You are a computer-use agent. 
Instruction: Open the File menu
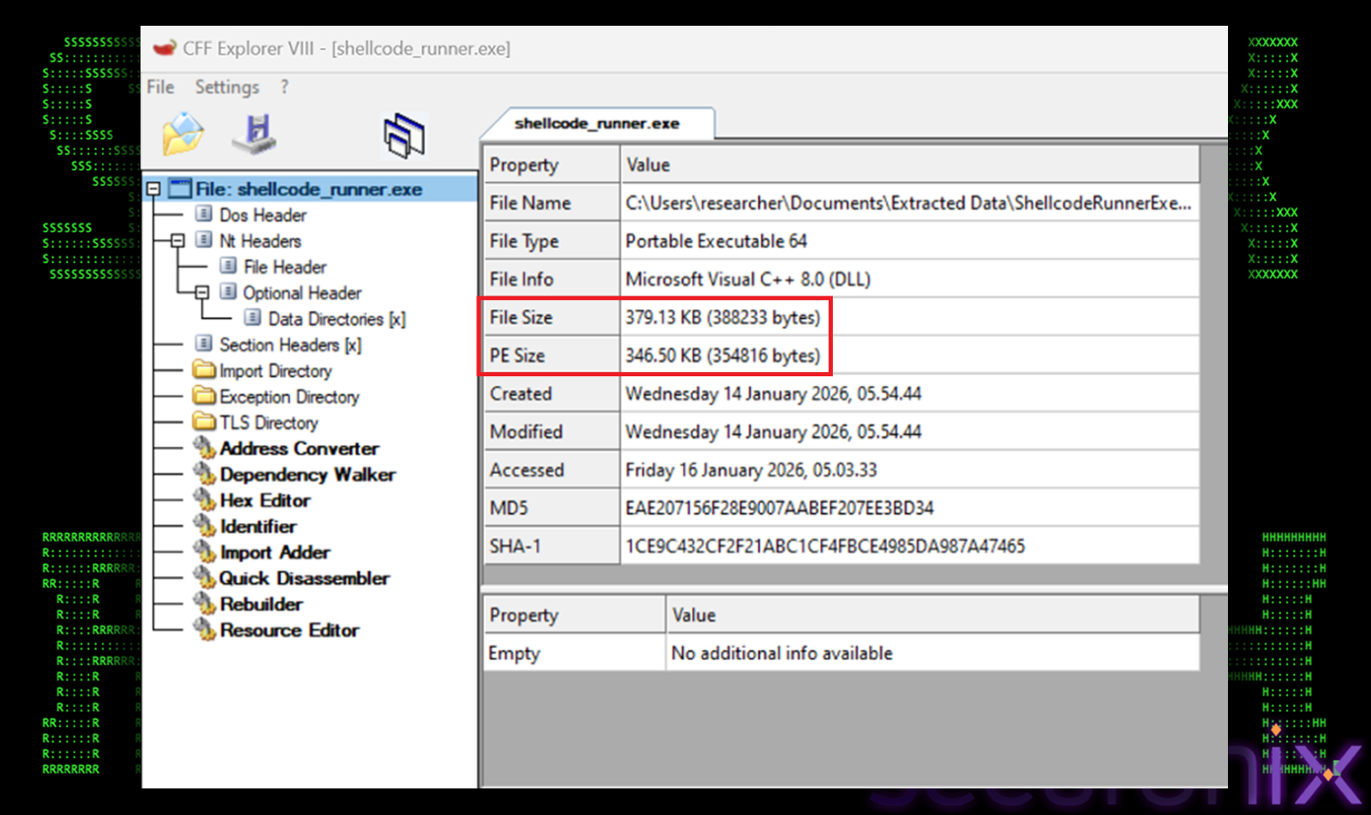pos(160,87)
